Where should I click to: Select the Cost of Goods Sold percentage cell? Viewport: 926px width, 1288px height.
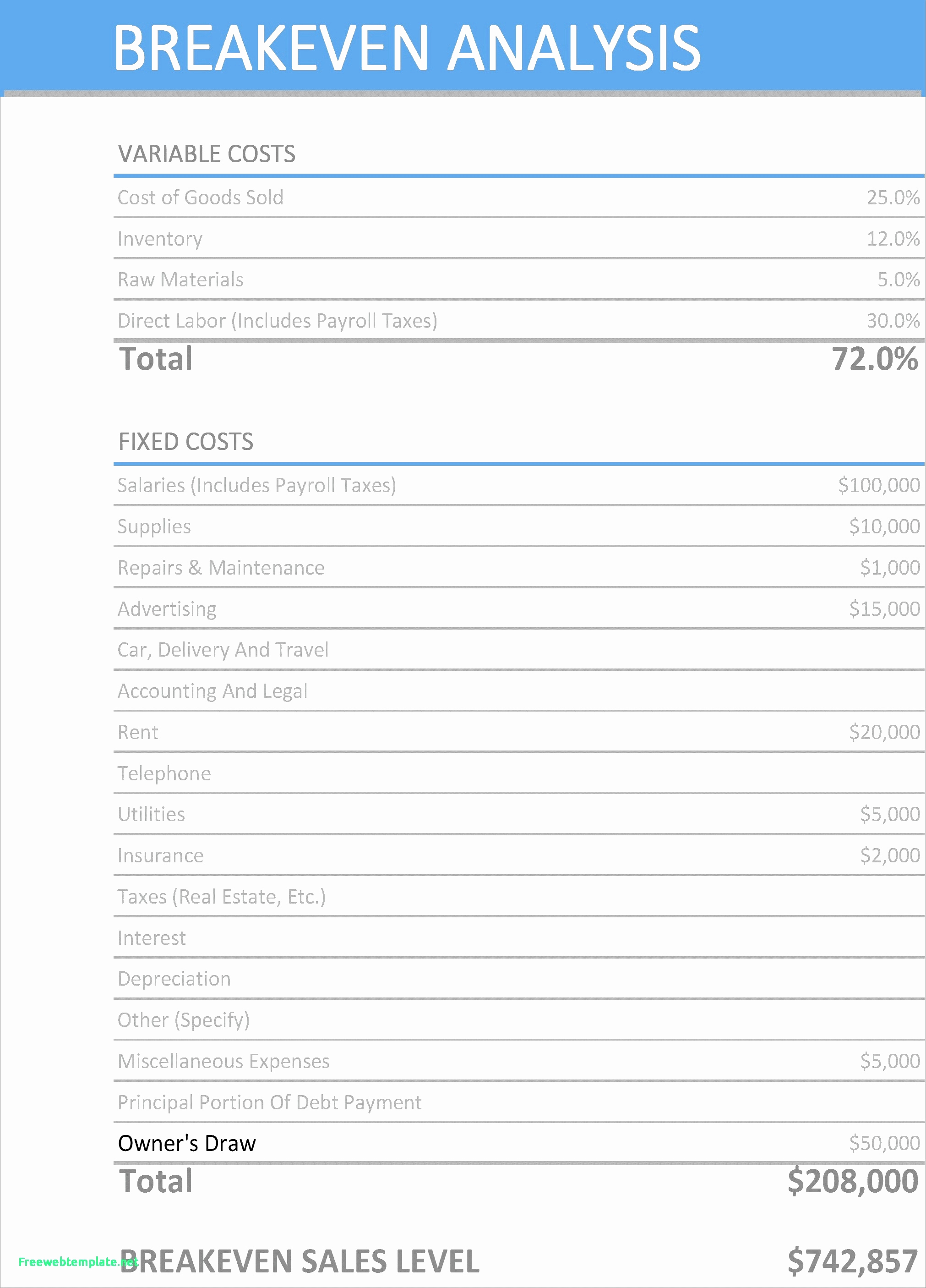[x=893, y=197]
